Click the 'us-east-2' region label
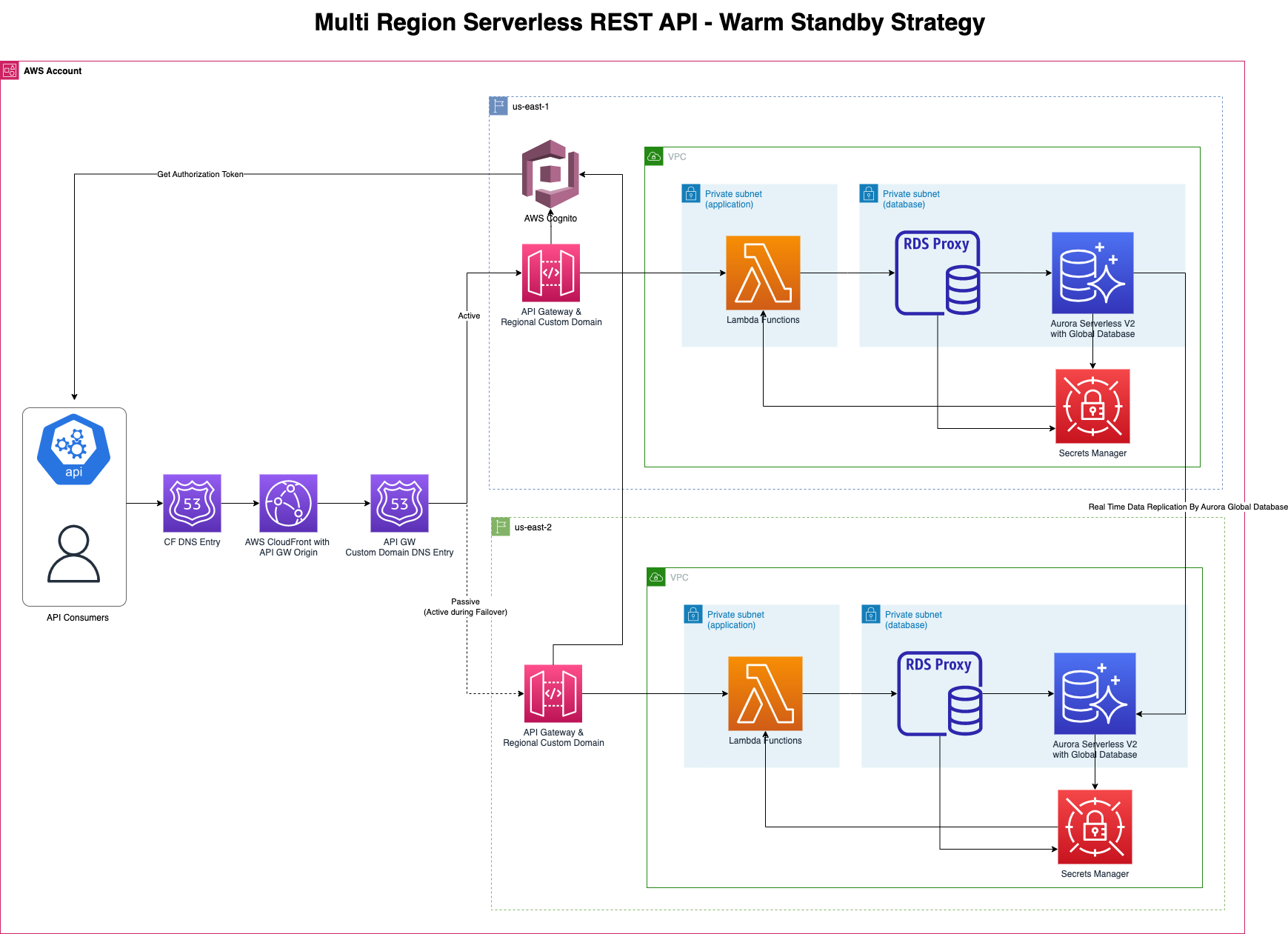The height and width of the screenshot is (934, 1288). [x=533, y=527]
